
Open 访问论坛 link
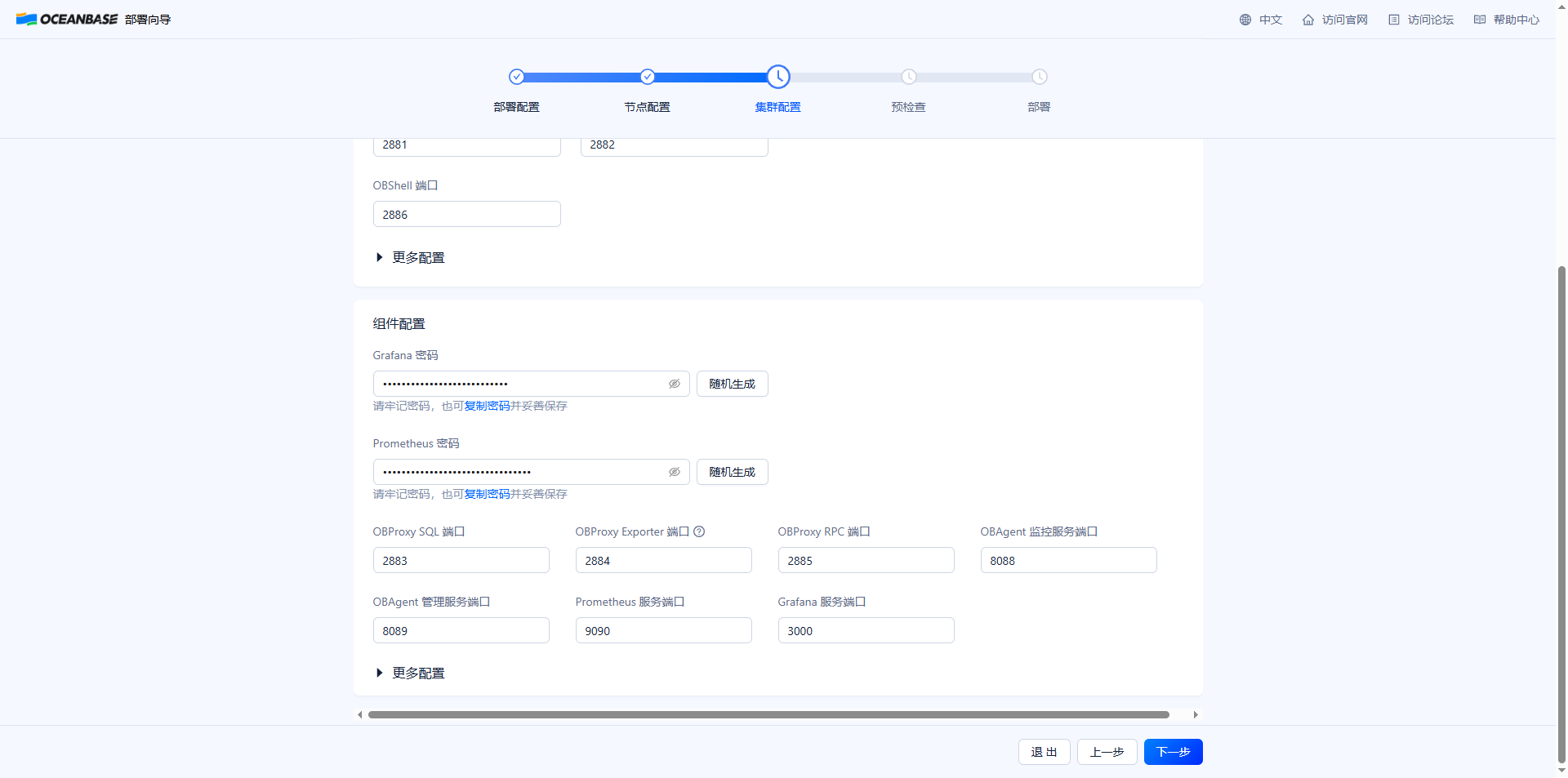point(1431,20)
